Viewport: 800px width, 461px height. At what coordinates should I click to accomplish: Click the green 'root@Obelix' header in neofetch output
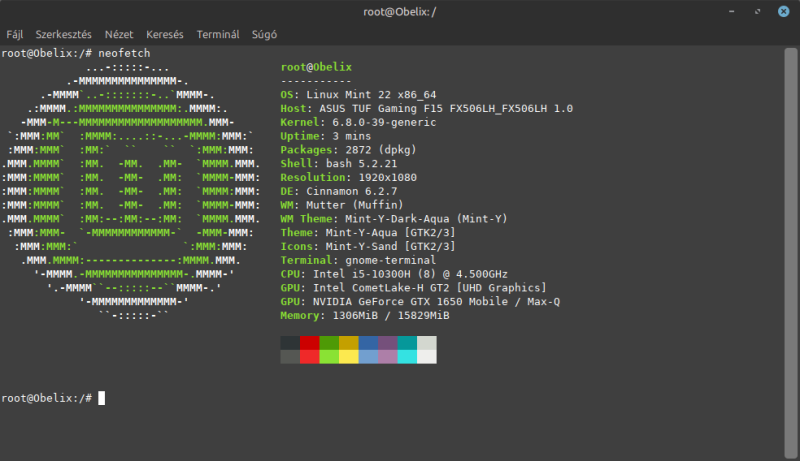(x=316, y=67)
